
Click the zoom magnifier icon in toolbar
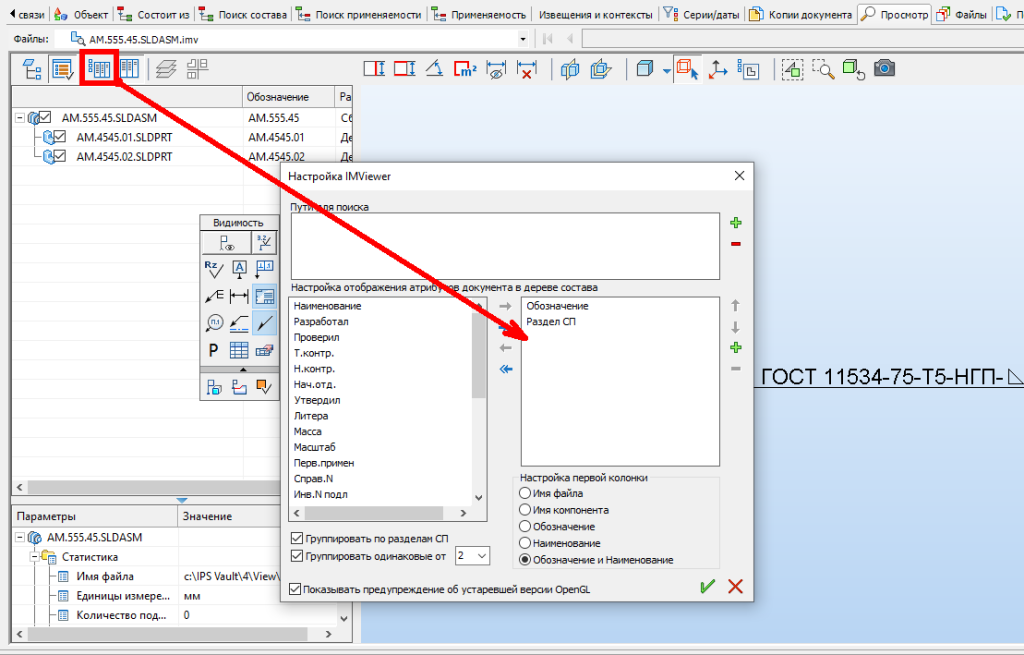(x=823, y=69)
